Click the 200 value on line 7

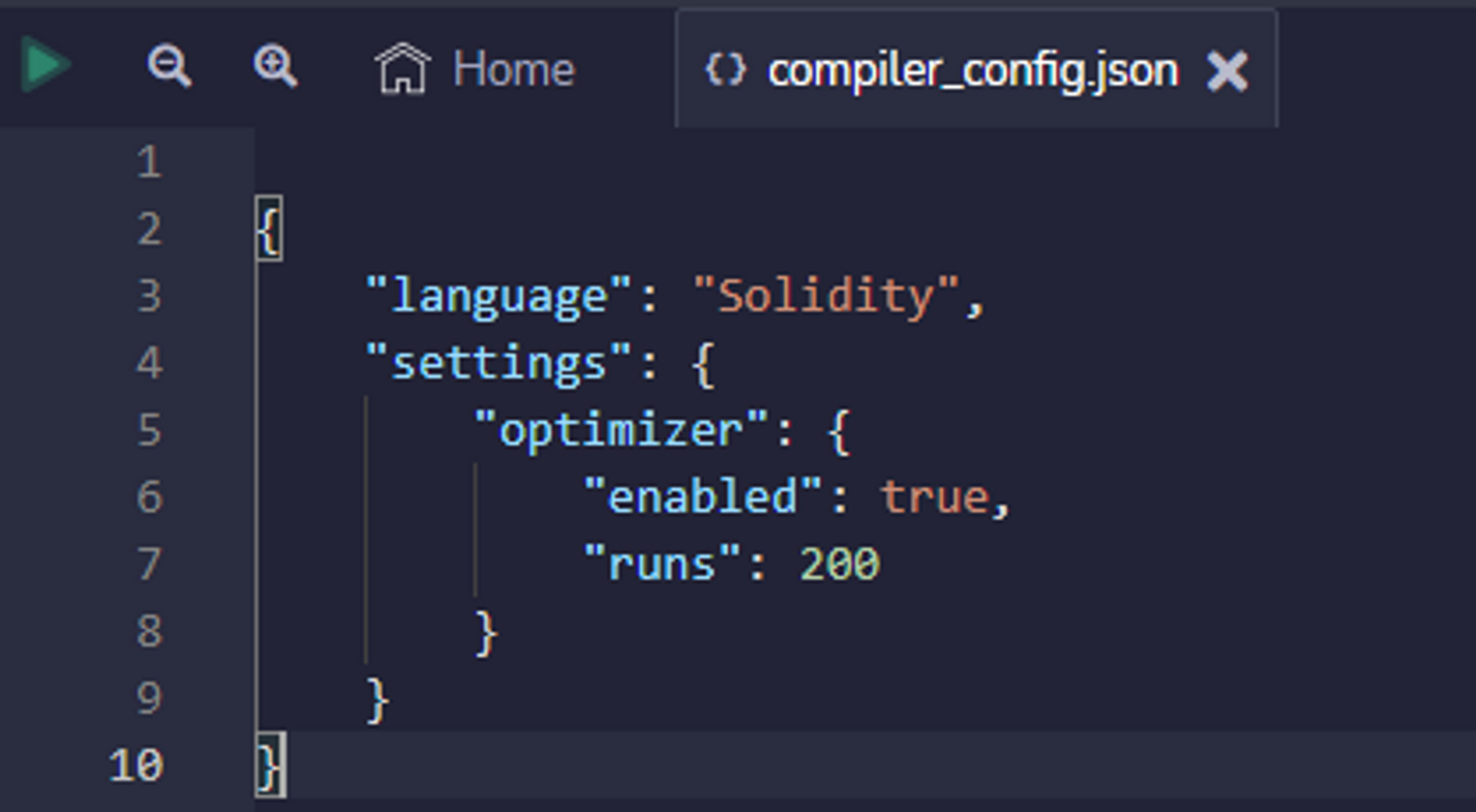[x=839, y=564]
